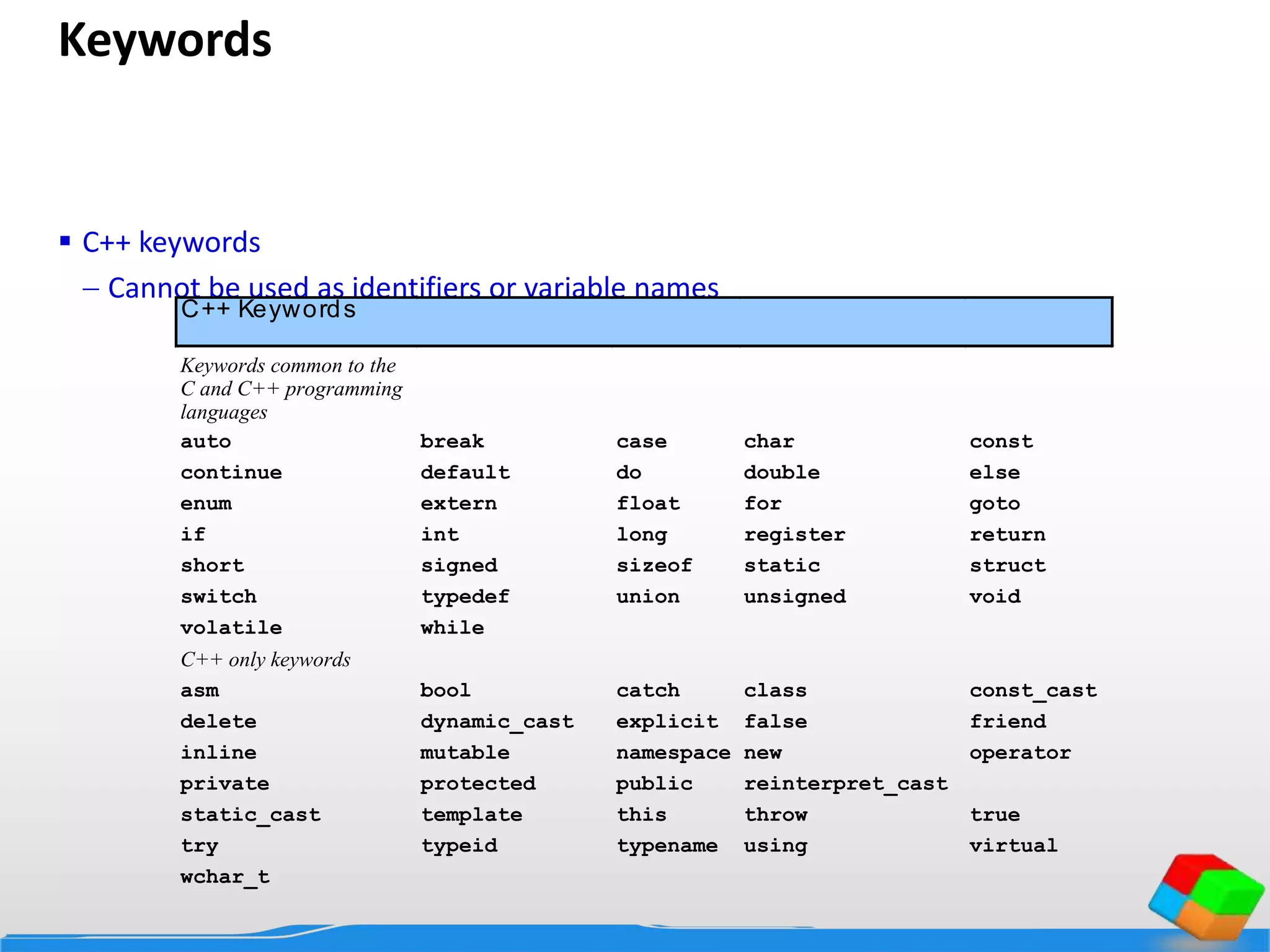This screenshot has height=952, width=1270.
Task: Click the keyword 'protected'
Action: pos(478,785)
